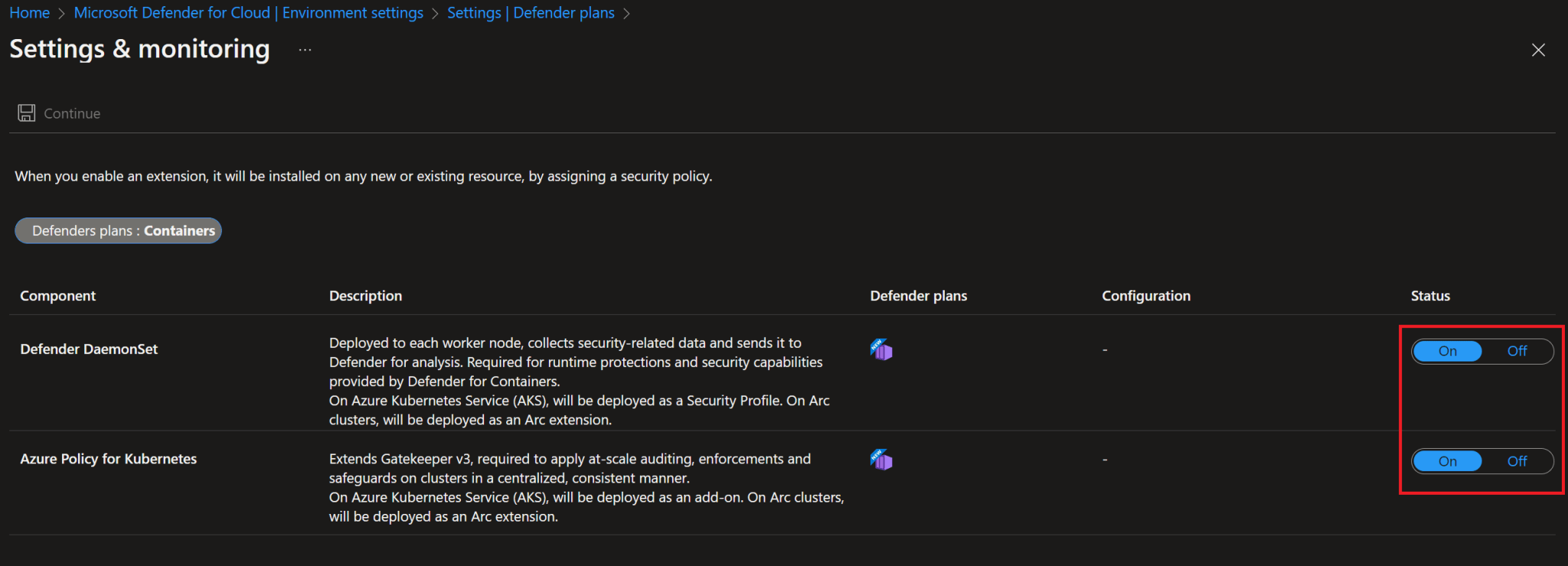
Task: Select the Defenders plans: Containers filter pill
Action: tap(118, 231)
